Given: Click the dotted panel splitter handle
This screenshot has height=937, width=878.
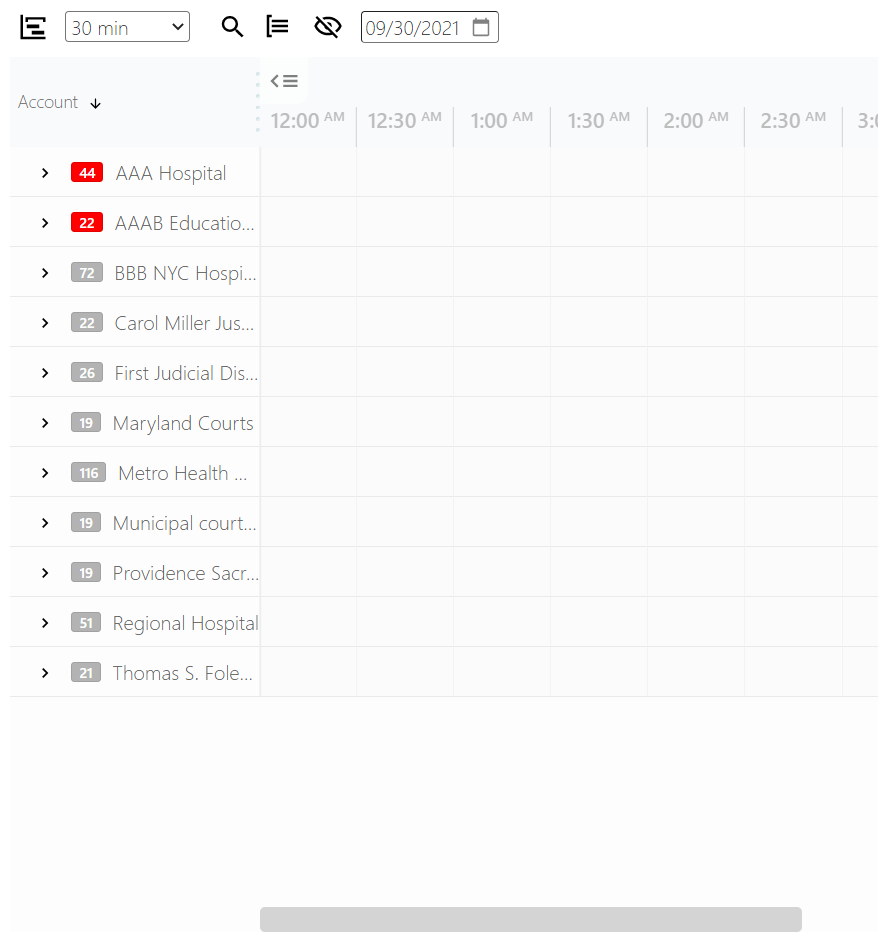Looking at the screenshot, I should [x=258, y=102].
